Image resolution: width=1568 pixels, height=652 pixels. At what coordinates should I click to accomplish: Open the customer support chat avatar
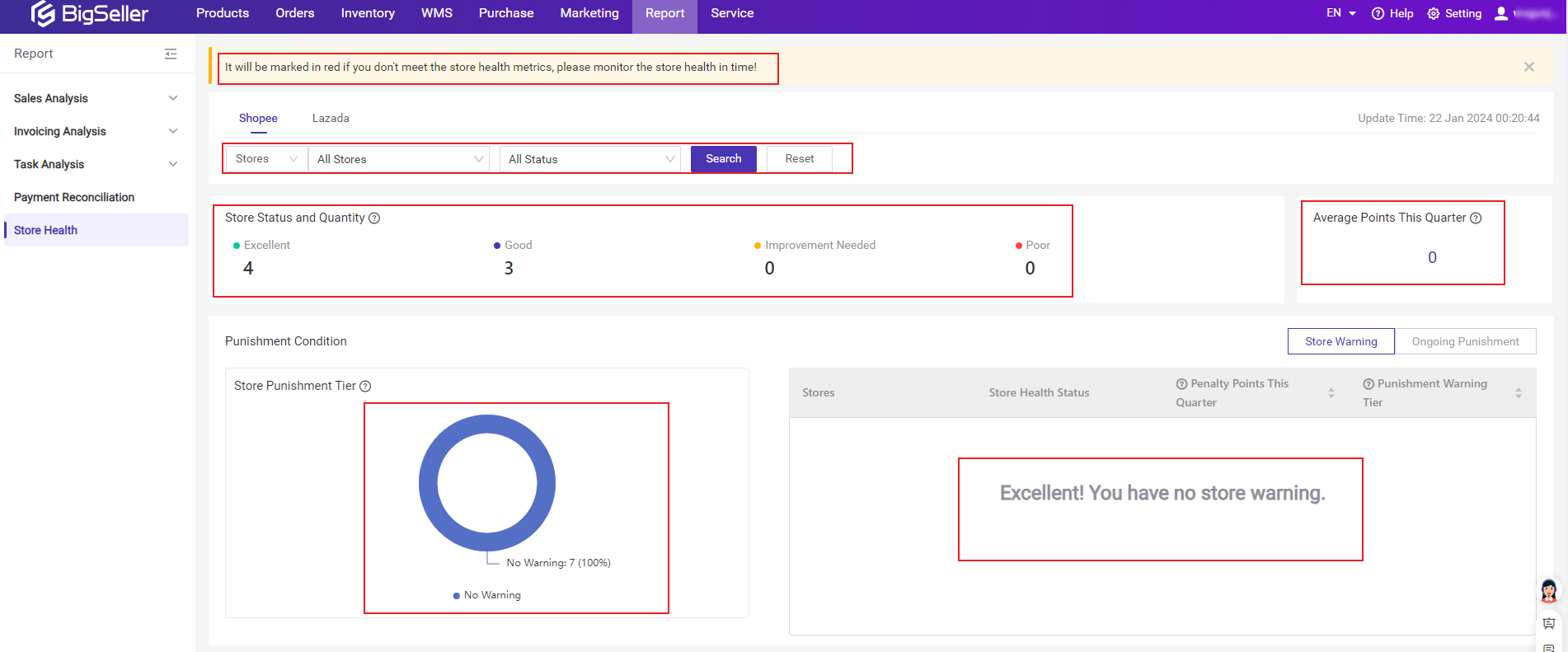click(1548, 590)
